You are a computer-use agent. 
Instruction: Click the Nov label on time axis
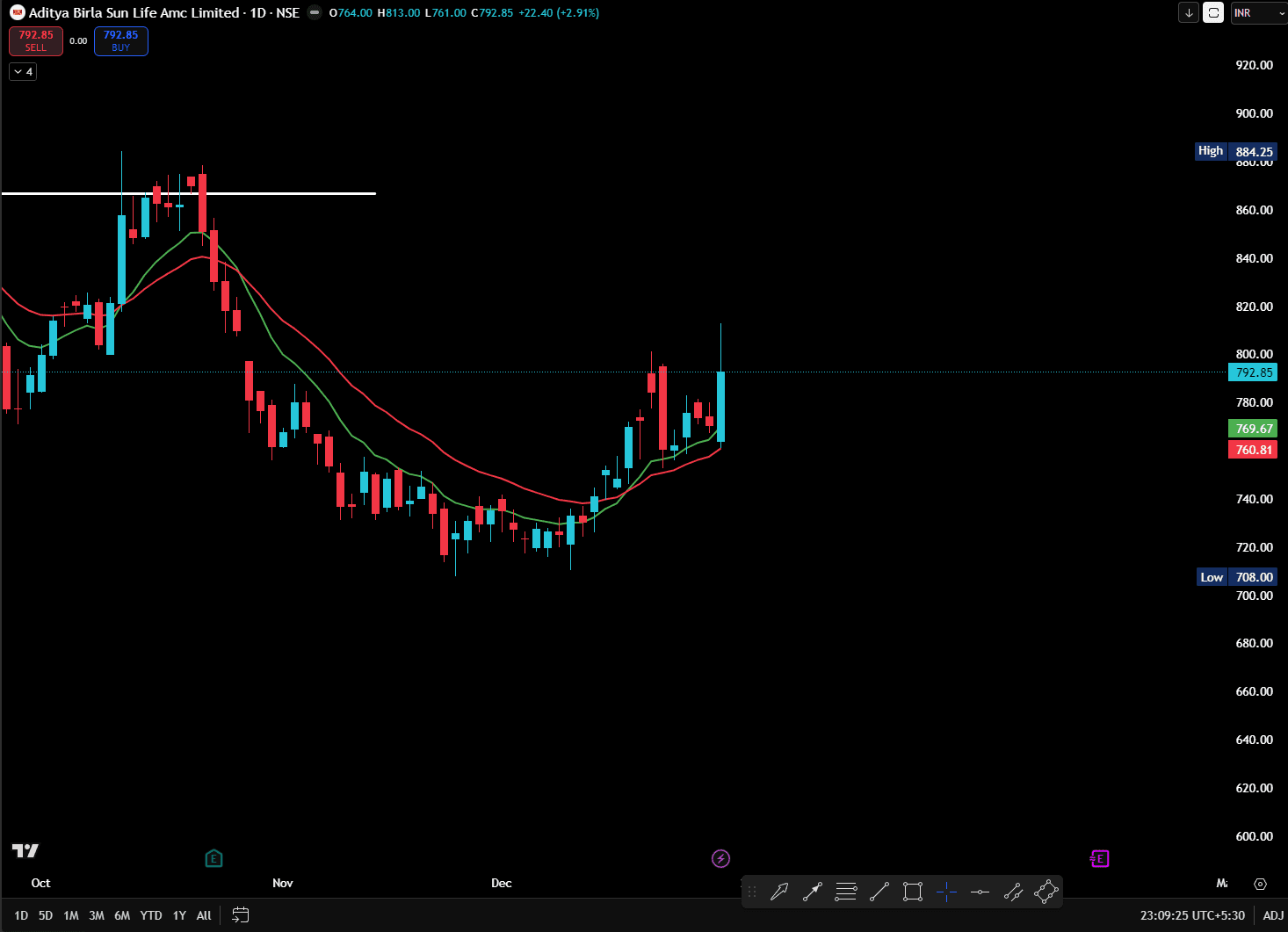[x=283, y=883]
